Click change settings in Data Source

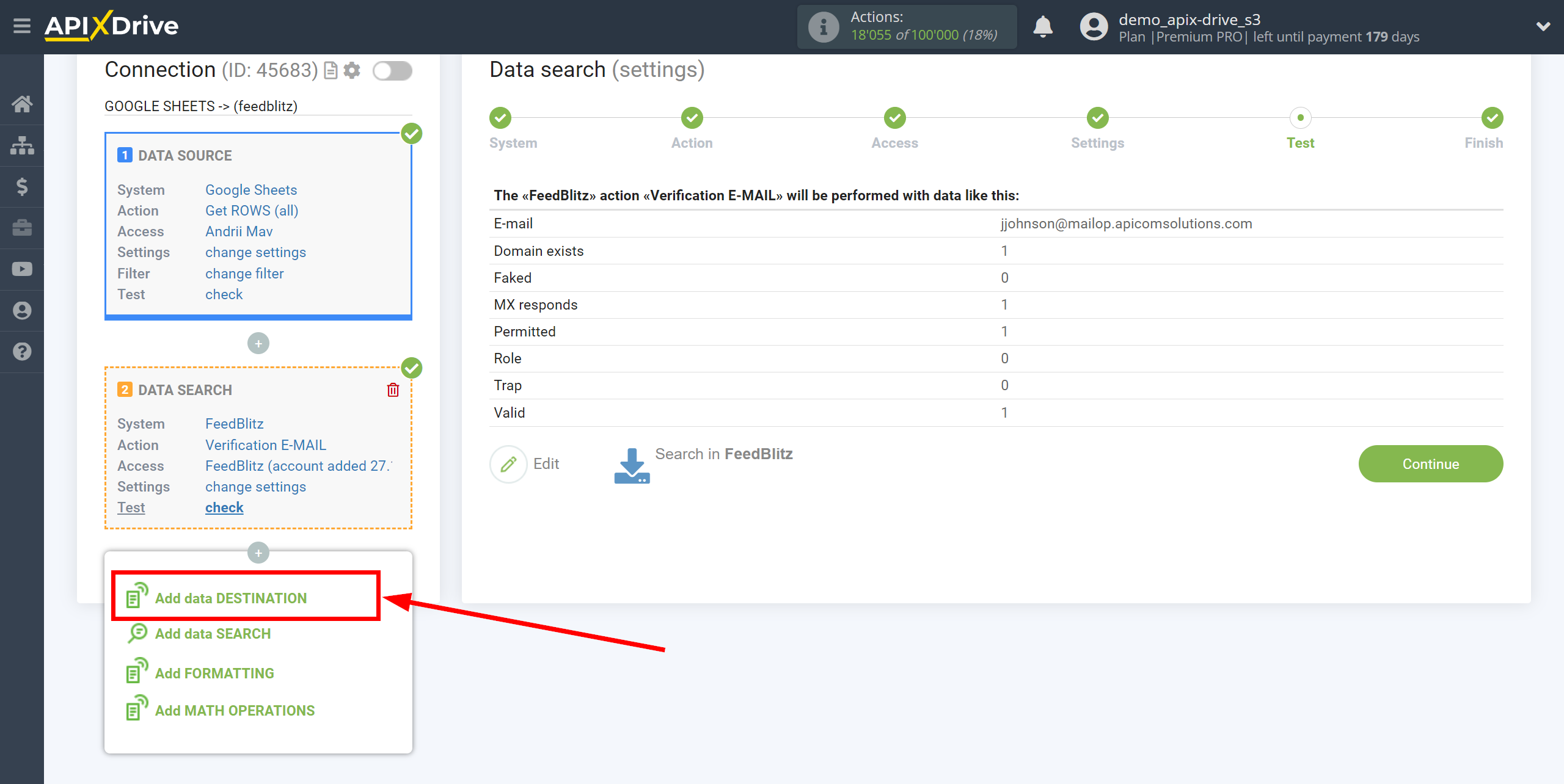point(255,252)
